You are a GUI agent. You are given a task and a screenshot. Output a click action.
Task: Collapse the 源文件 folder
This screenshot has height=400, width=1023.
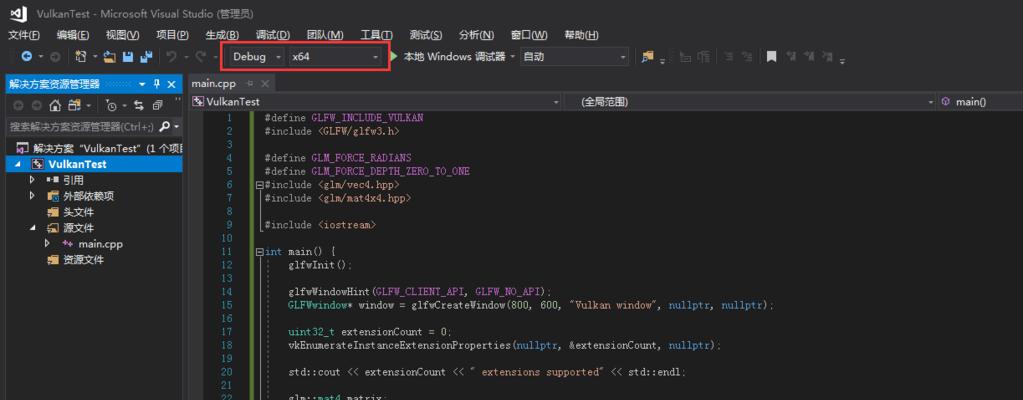pyautogui.click(x=32, y=228)
